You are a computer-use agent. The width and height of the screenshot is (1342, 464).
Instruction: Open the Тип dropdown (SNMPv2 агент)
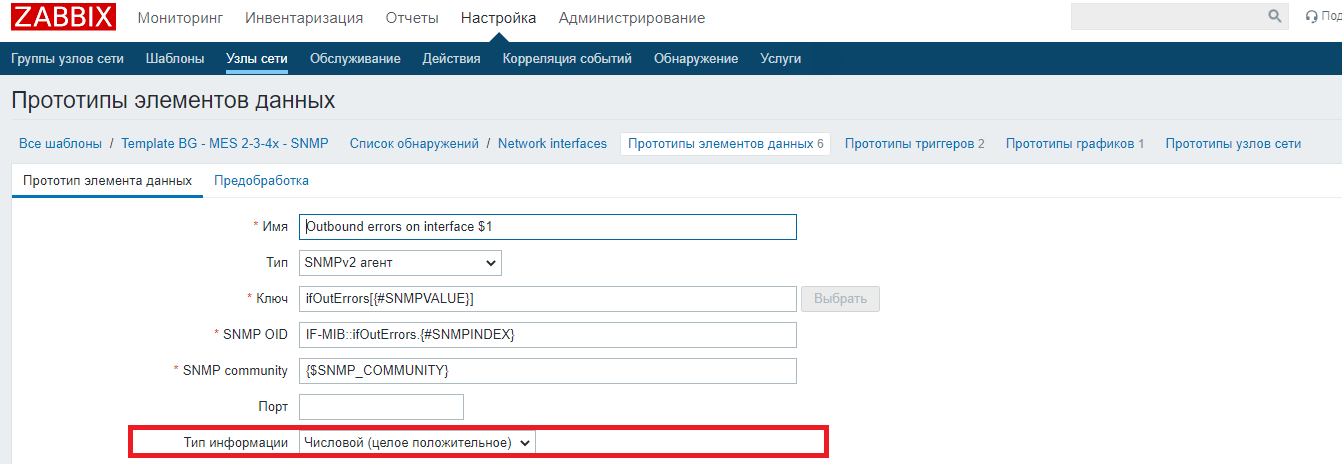tap(400, 263)
